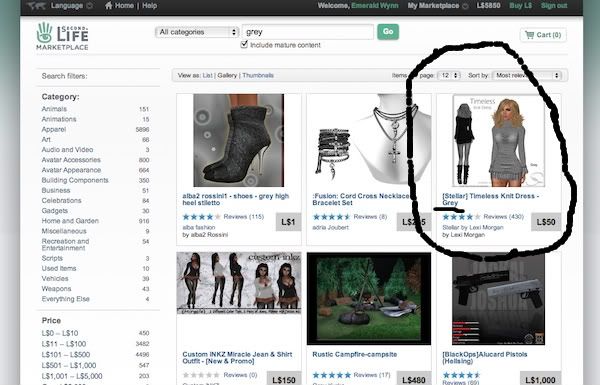Click the Home house icon
Image resolution: width=600 pixels, height=385 pixels.
(109, 5)
